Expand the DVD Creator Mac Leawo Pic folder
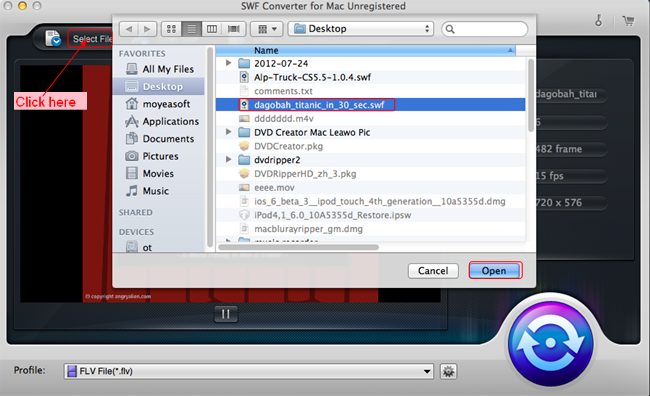 pos(228,132)
